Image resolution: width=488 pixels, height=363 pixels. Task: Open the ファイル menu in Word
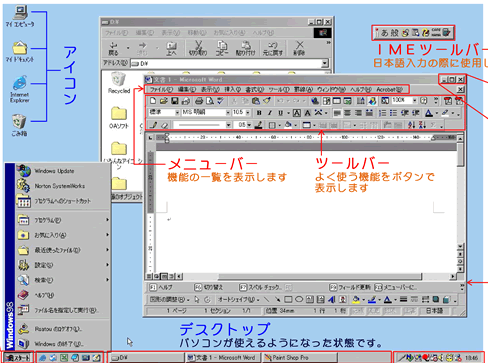tap(161, 89)
